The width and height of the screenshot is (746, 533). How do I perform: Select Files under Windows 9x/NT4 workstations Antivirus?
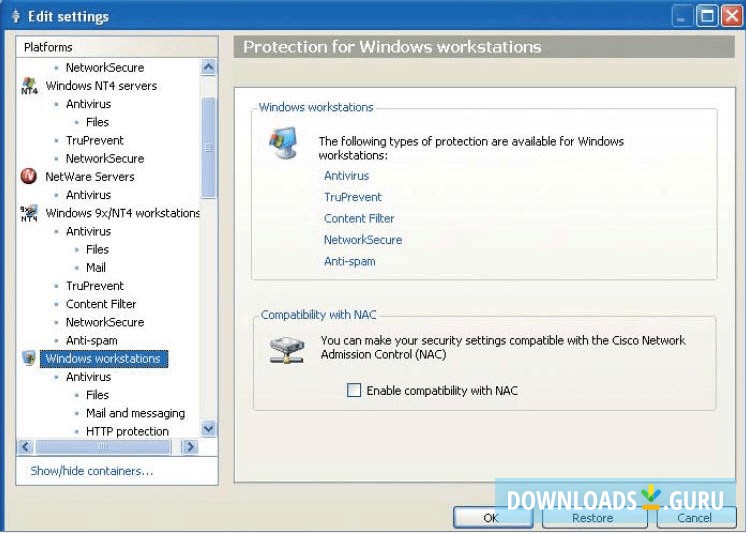tap(98, 249)
